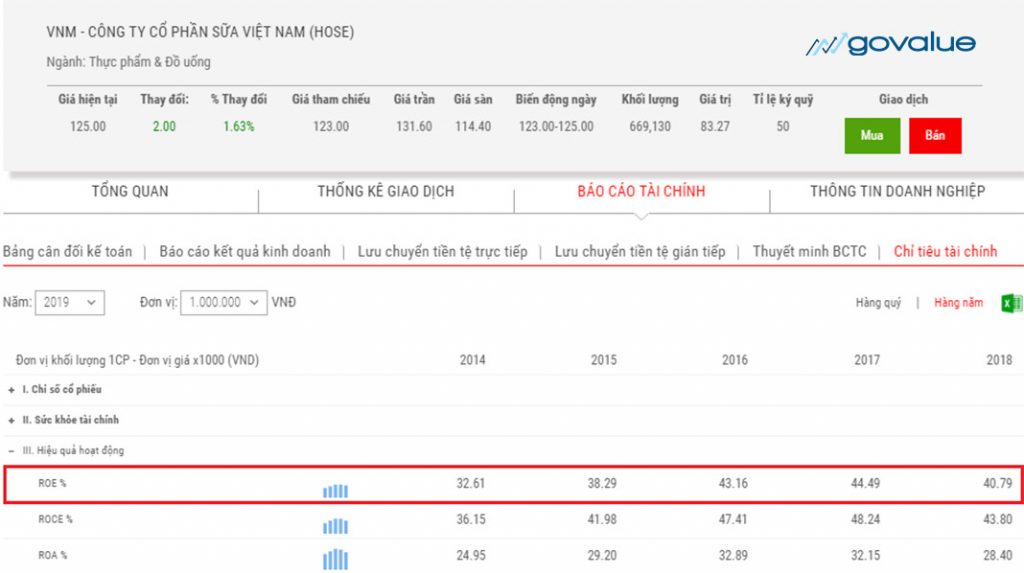
Task: Click the ROE value 38.29
Action: click(602, 483)
